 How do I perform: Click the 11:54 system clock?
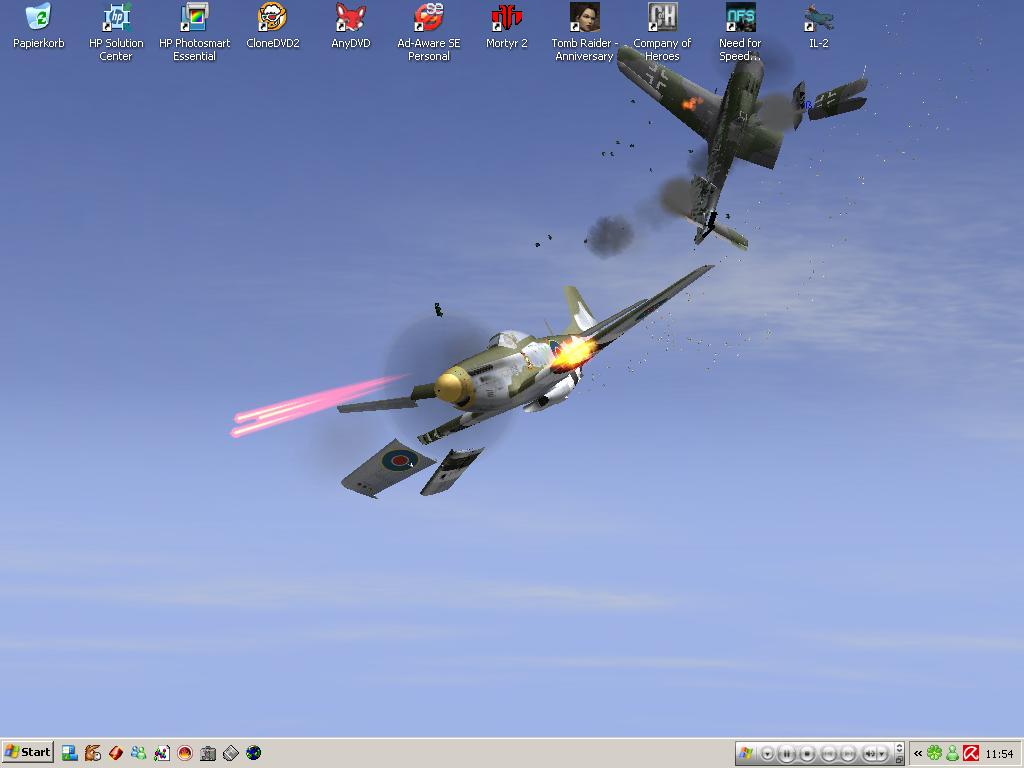coord(999,754)
